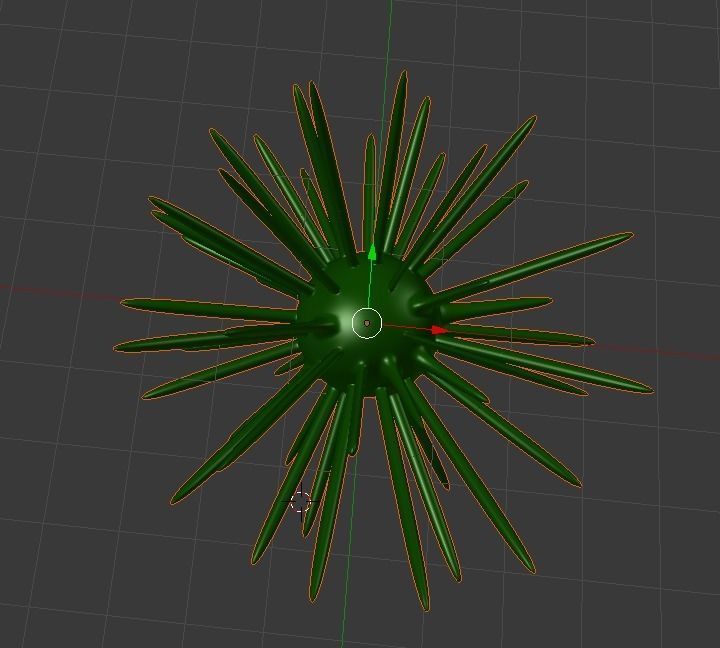The width and height of the screenshot is (720, 648).
Task: Click the white manipulator center circle
Action: (x=366, y=323)
